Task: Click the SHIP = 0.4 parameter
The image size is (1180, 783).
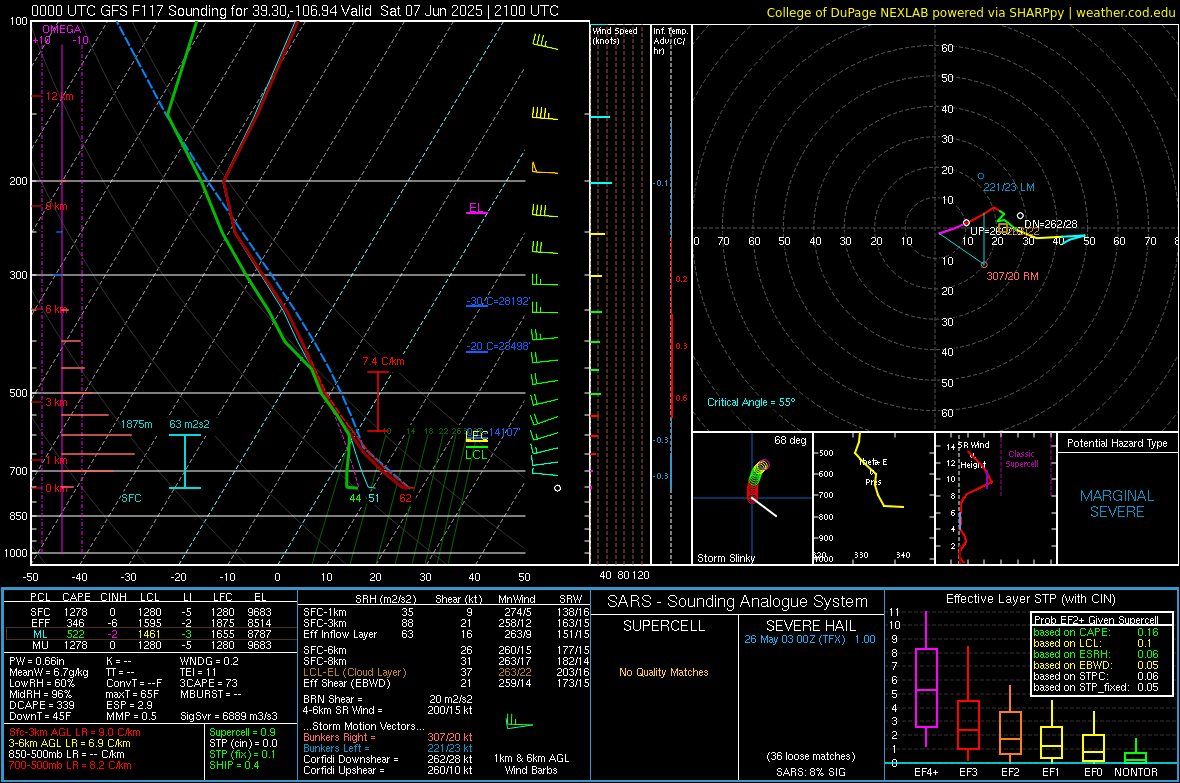Action: tap(234, 765)
